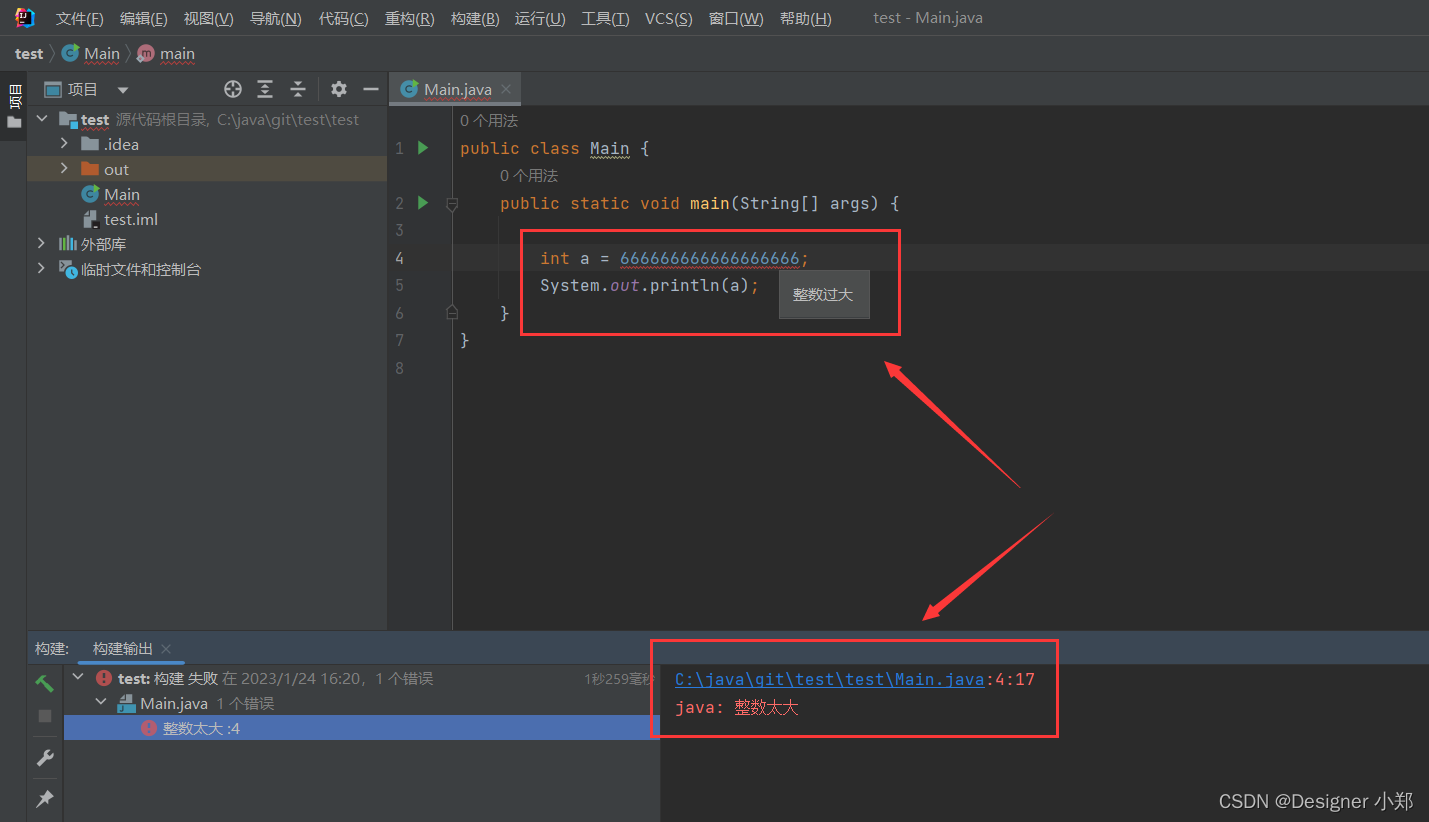
Task: Click the stop build square icon
Action: [45, 716]
